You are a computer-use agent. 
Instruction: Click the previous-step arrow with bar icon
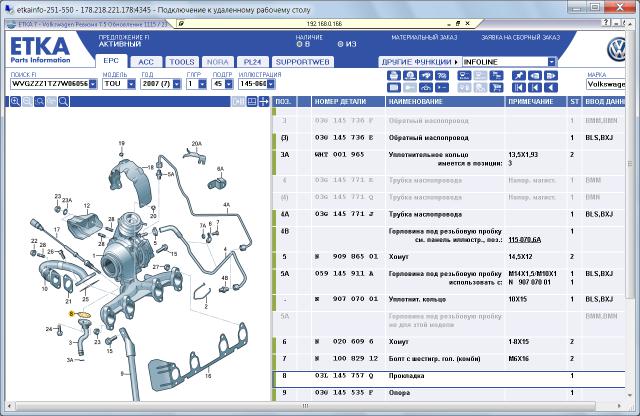[535, 87]
